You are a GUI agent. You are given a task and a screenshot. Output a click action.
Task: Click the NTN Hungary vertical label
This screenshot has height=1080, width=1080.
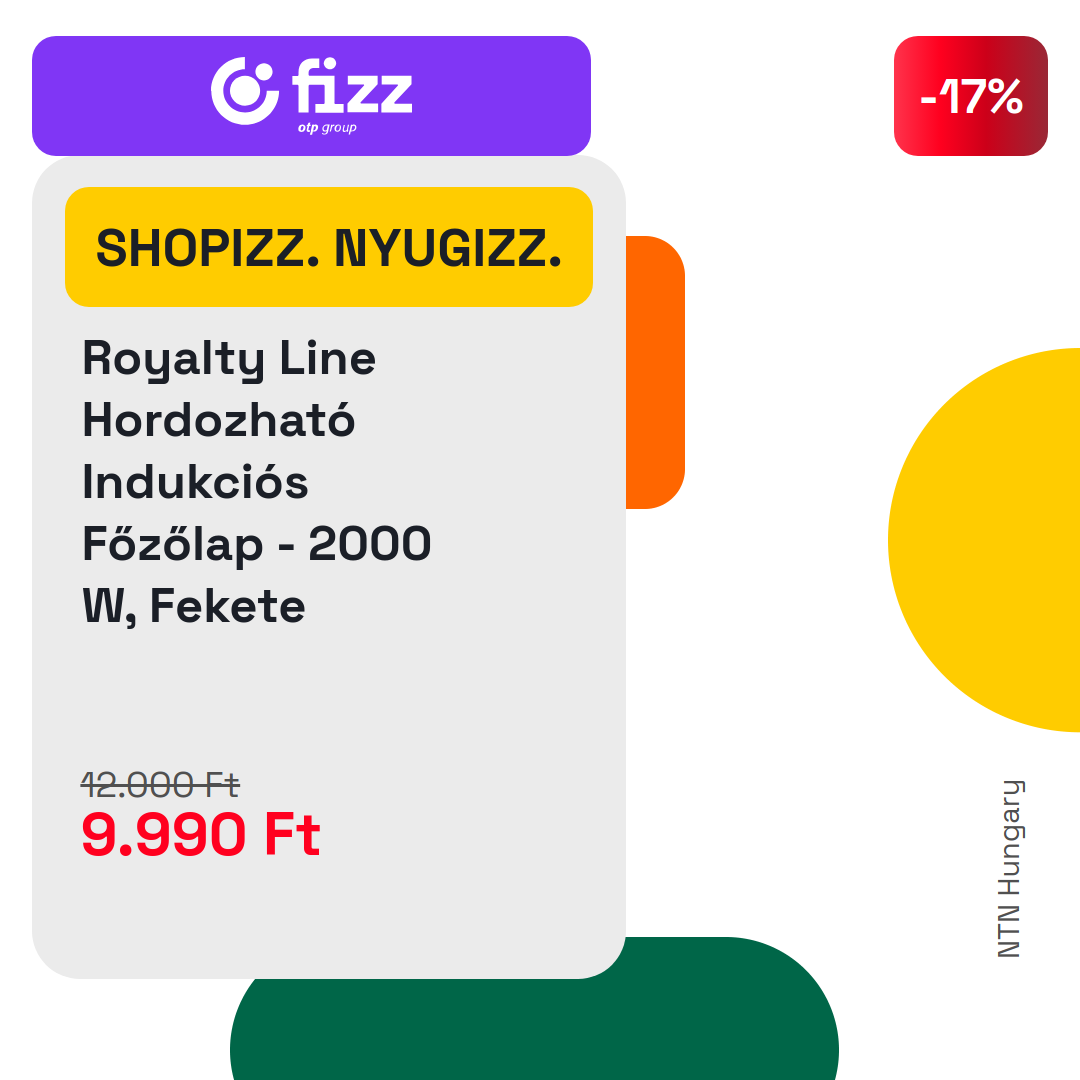coord(1010,869)
